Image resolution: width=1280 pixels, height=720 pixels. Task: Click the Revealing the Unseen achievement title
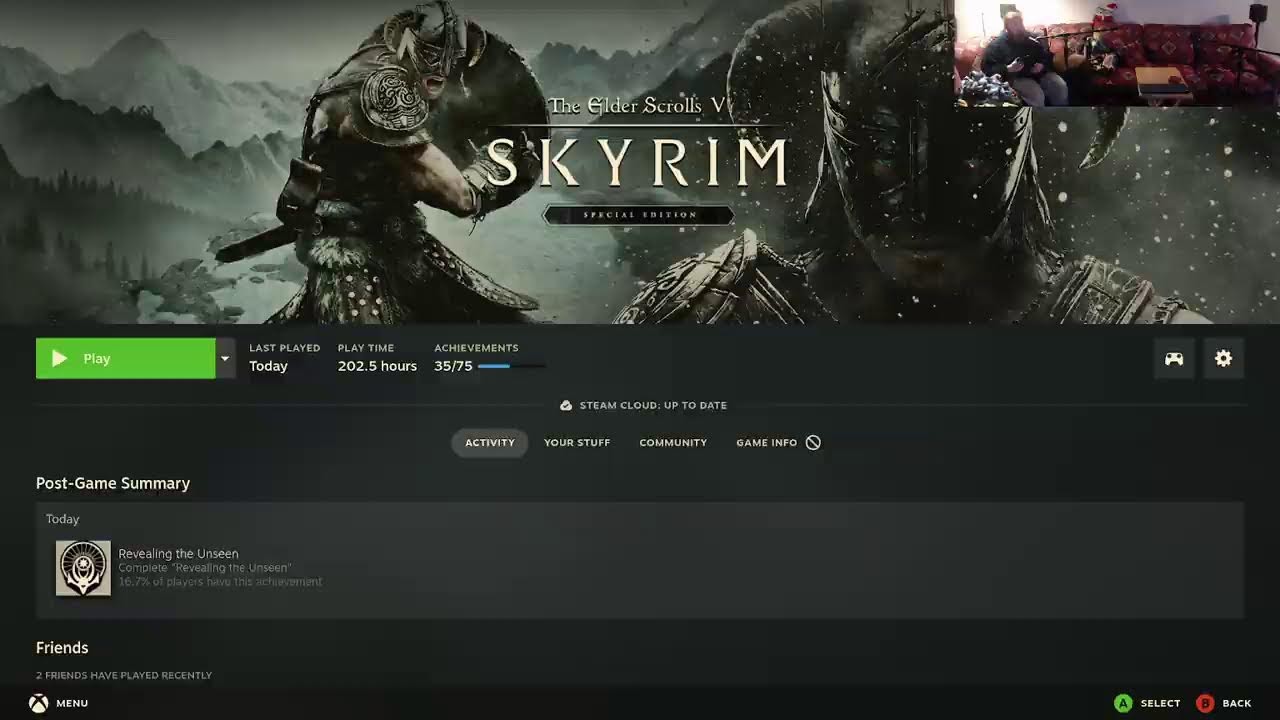click(178, 553)
